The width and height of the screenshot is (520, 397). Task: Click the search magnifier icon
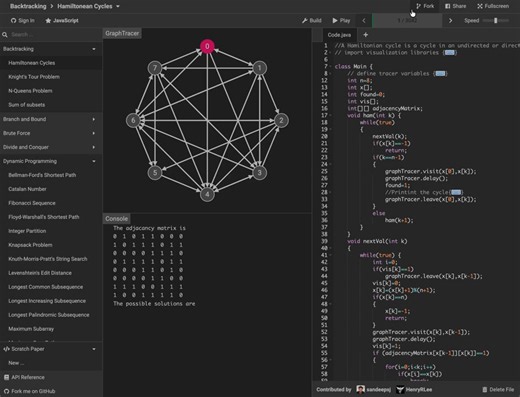pyautogui.click(x=5, y=34)
